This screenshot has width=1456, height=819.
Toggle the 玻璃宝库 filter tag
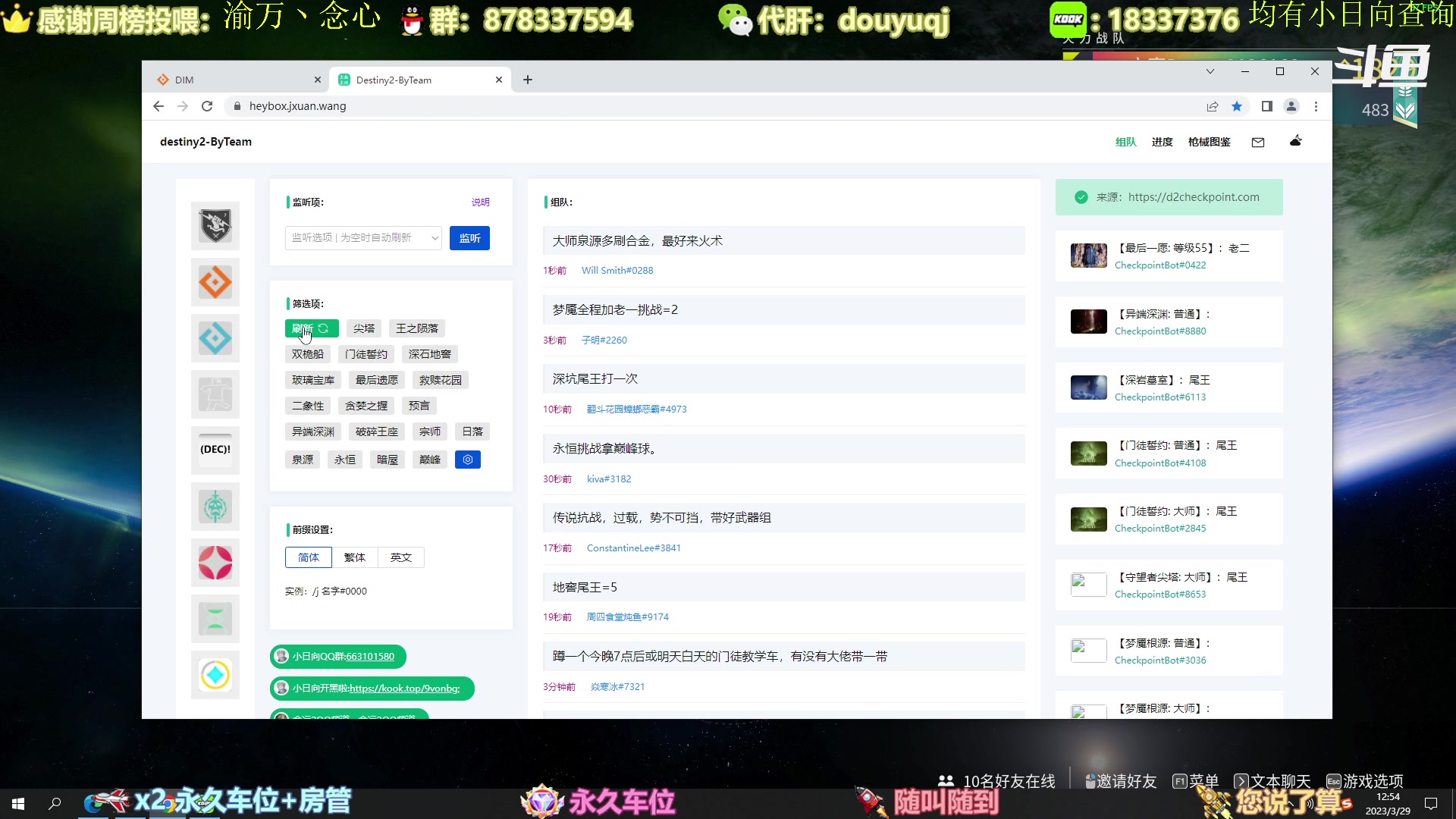pos(313,380)
